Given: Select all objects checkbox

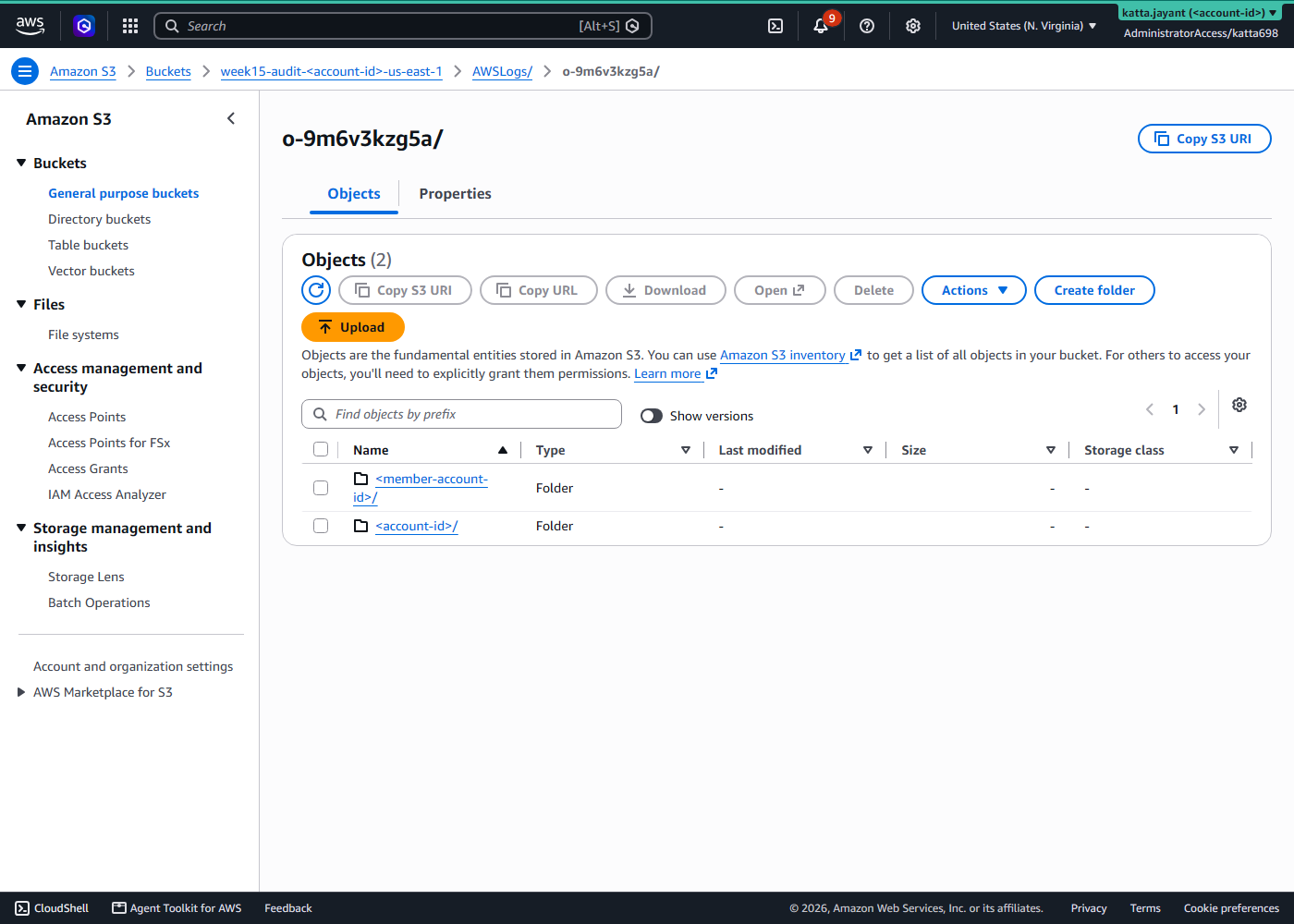Looking at the screenshot, I should pyautogui.click(x=321, y=449).
